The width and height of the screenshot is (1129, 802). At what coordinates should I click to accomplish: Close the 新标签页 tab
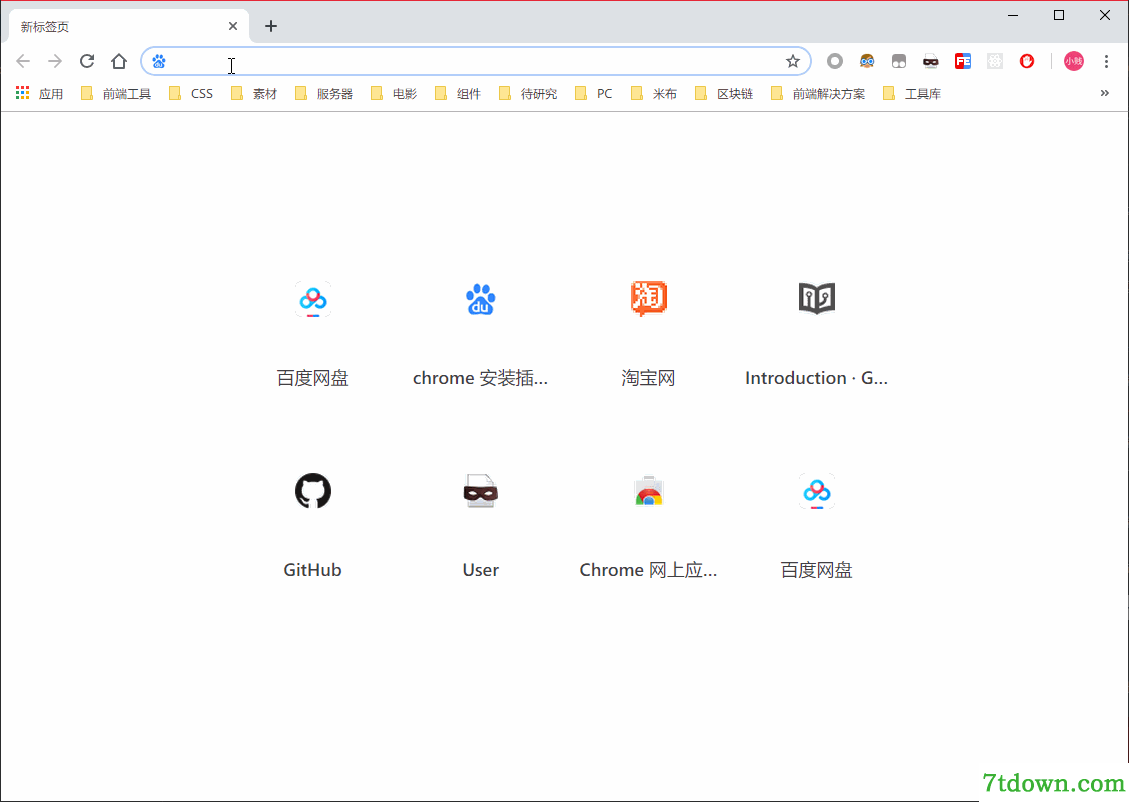(x=233, y=26)
